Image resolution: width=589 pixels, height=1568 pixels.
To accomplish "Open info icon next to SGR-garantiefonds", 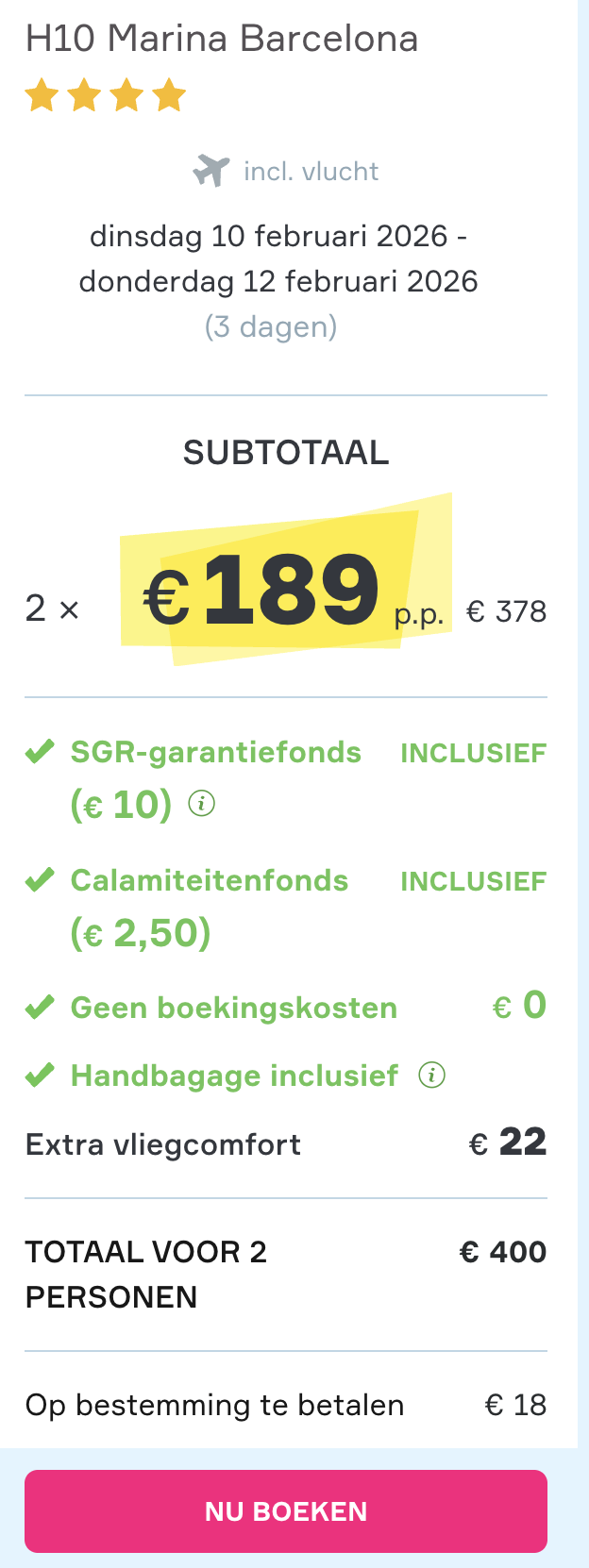I will tap(202, 805).
